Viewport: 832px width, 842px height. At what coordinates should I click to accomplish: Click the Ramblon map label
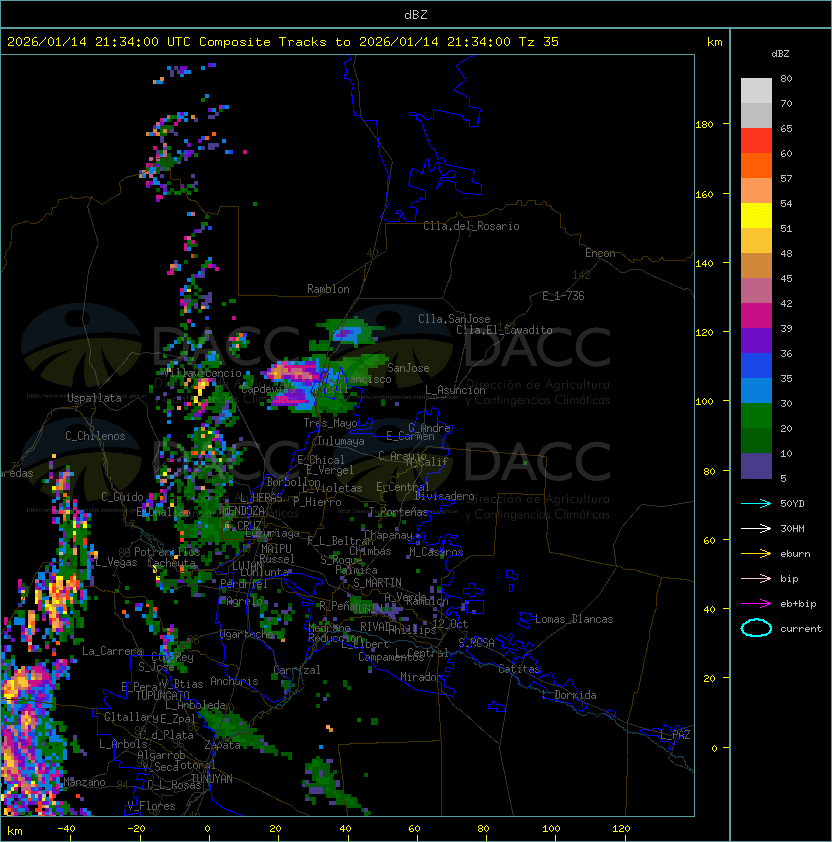pyautogui.click(x=328, y=289)
